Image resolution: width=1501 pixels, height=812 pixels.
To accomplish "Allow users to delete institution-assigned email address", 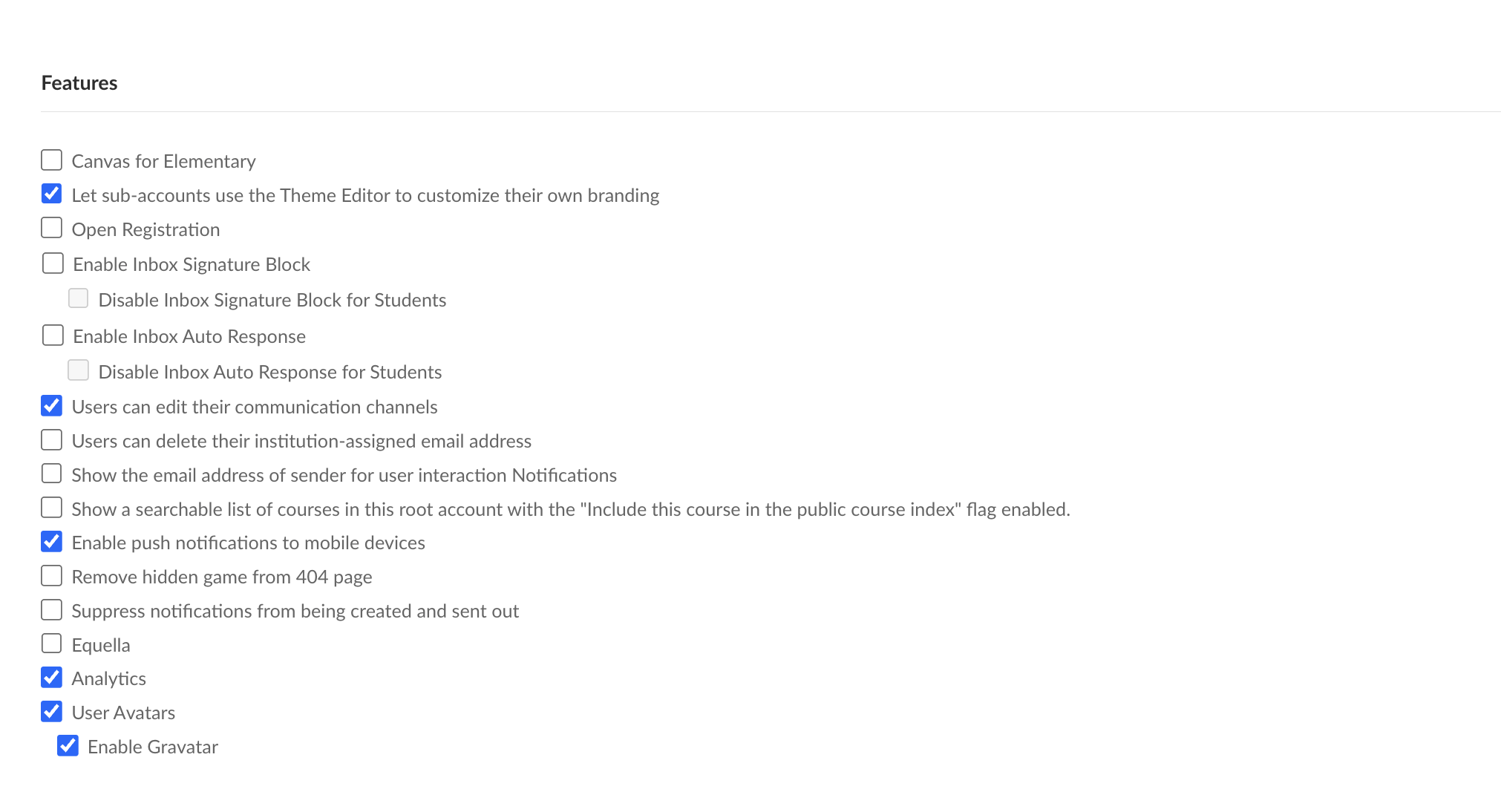I will (51, 439).
